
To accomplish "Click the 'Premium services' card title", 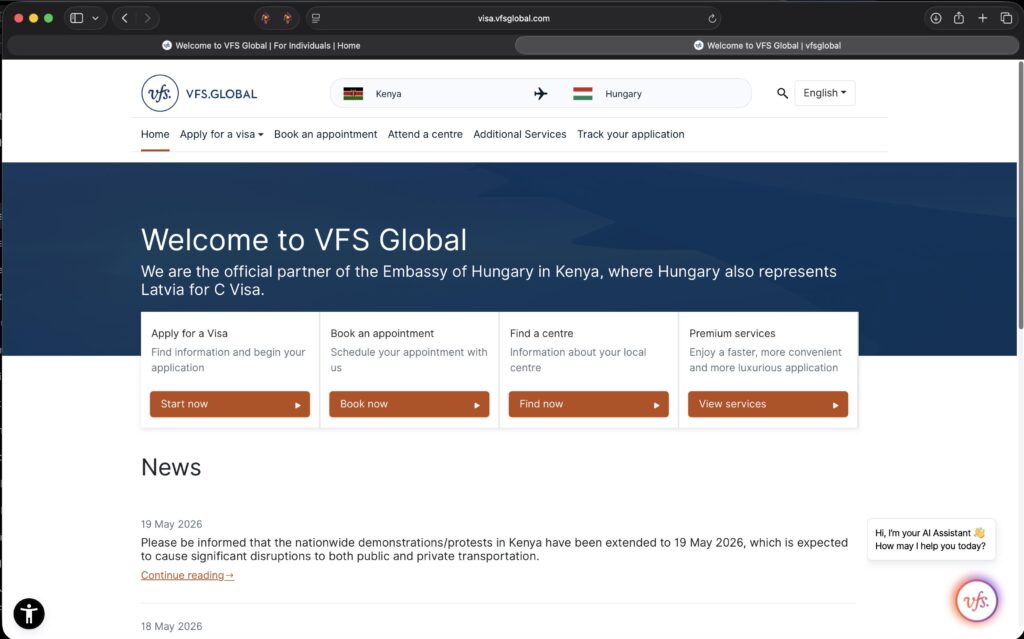I will point(732,333).
